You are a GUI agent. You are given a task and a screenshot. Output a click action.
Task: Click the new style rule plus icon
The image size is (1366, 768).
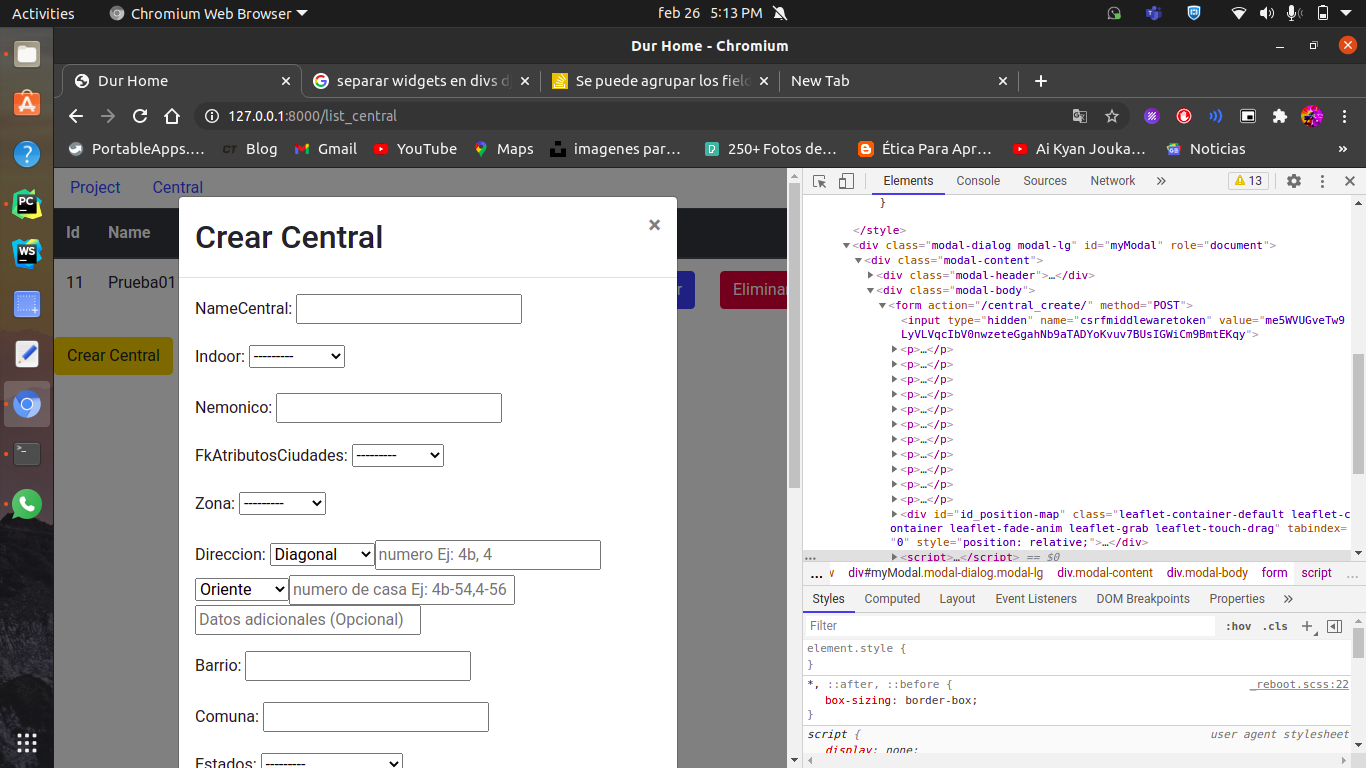[1307, 626]
